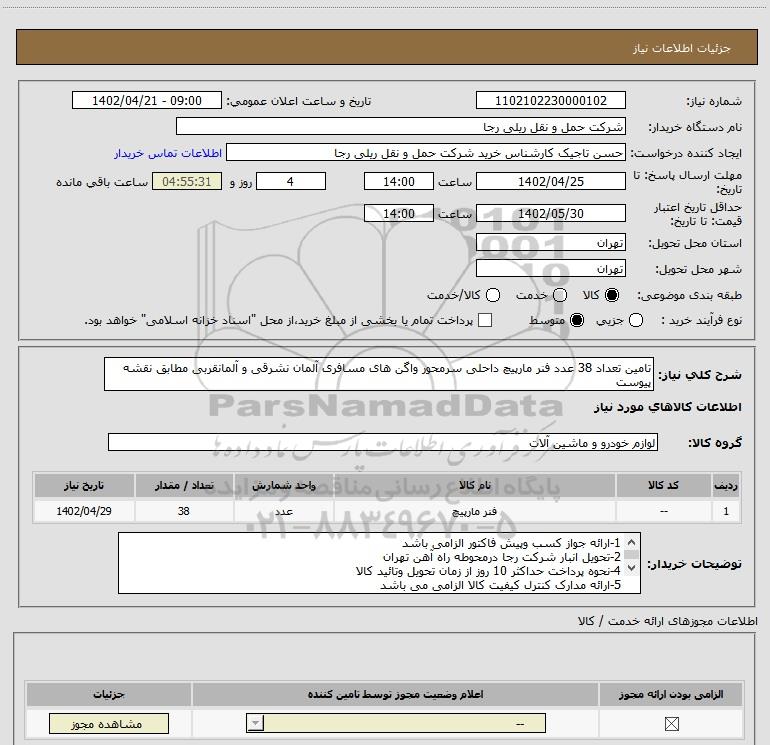Toggle the الزامی بودن ارائه مجوز checkbox

(671, 723)
